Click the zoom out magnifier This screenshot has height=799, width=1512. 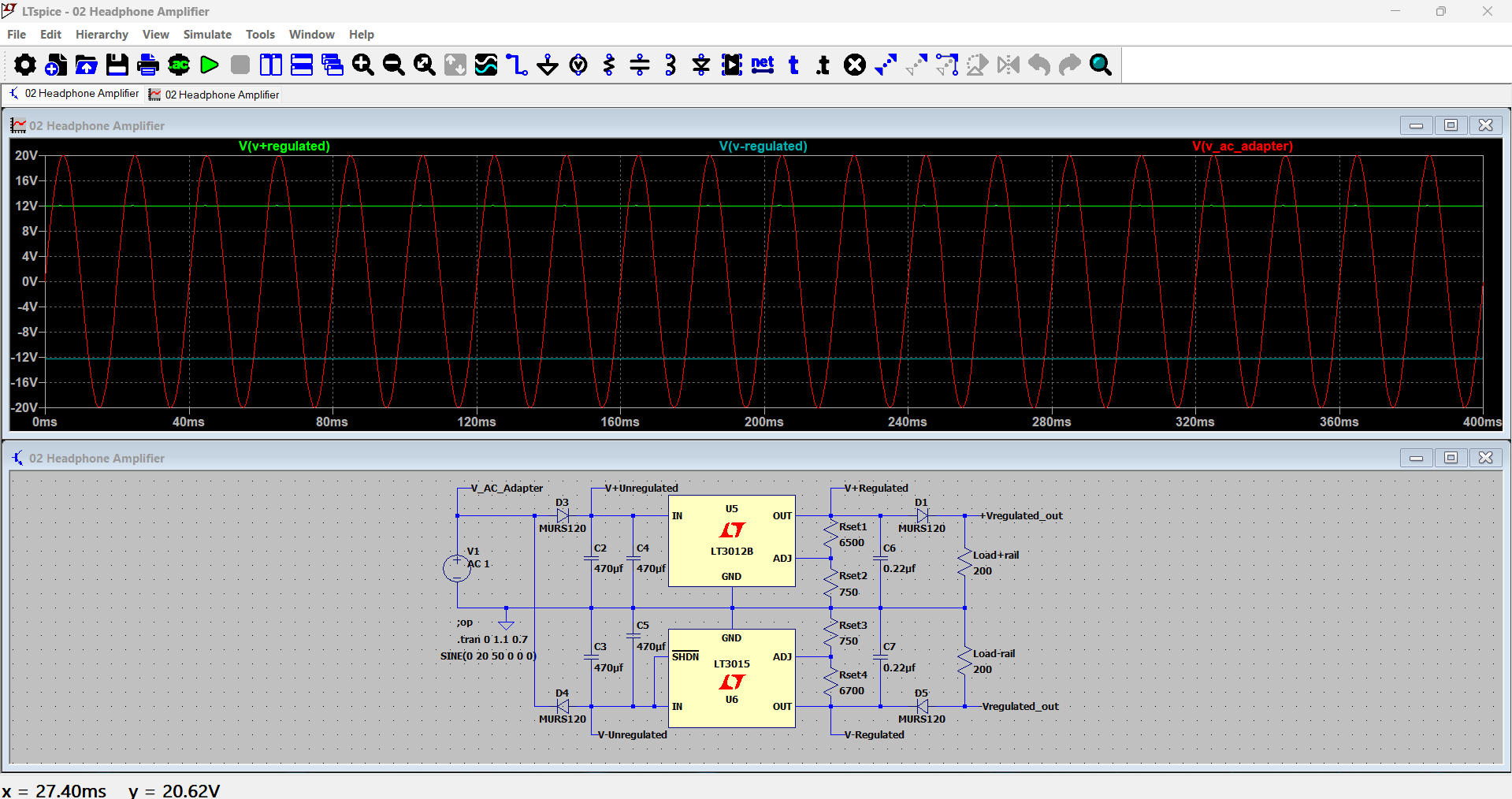click(394, 65)
